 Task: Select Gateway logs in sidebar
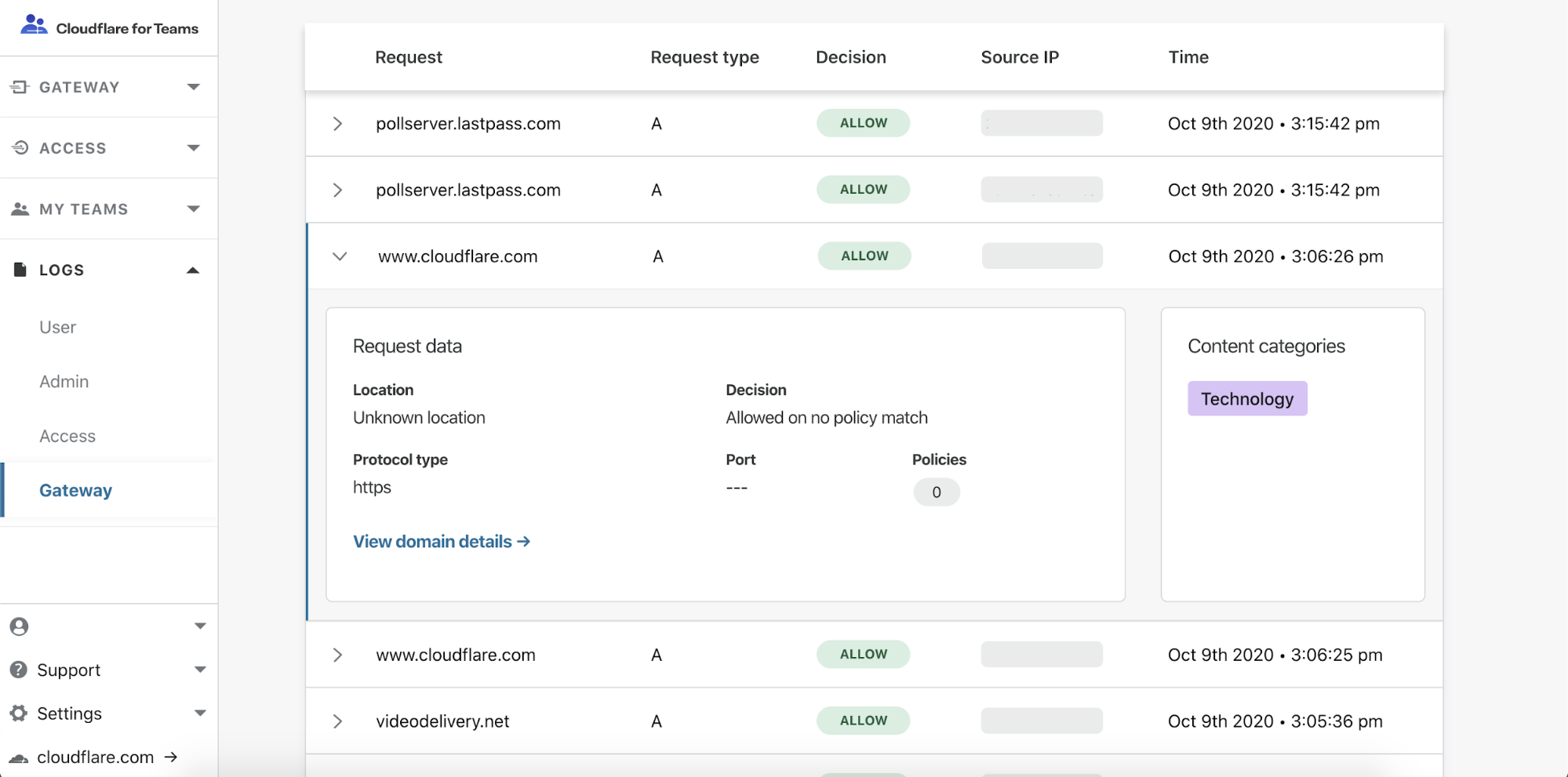click(76, 490)
